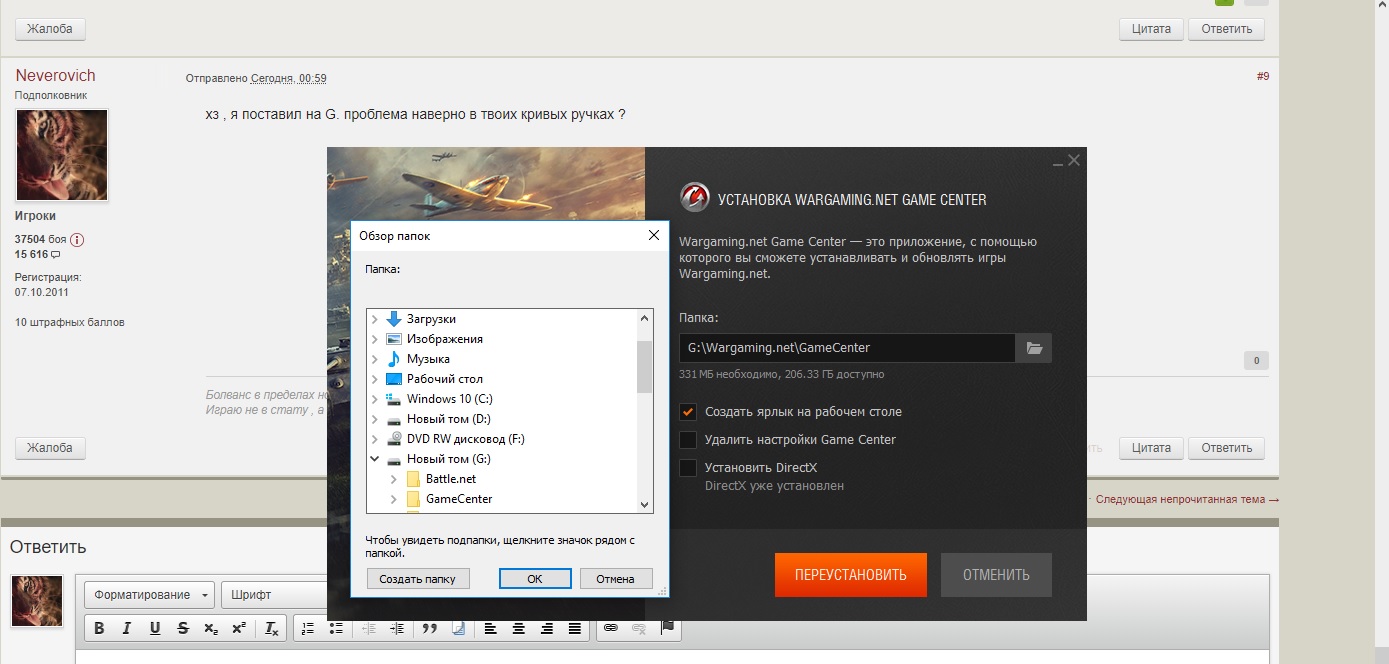Open the post number #9 permalink
Viewport: 1389px width, 664px height.
click(x=1262, y=76)
